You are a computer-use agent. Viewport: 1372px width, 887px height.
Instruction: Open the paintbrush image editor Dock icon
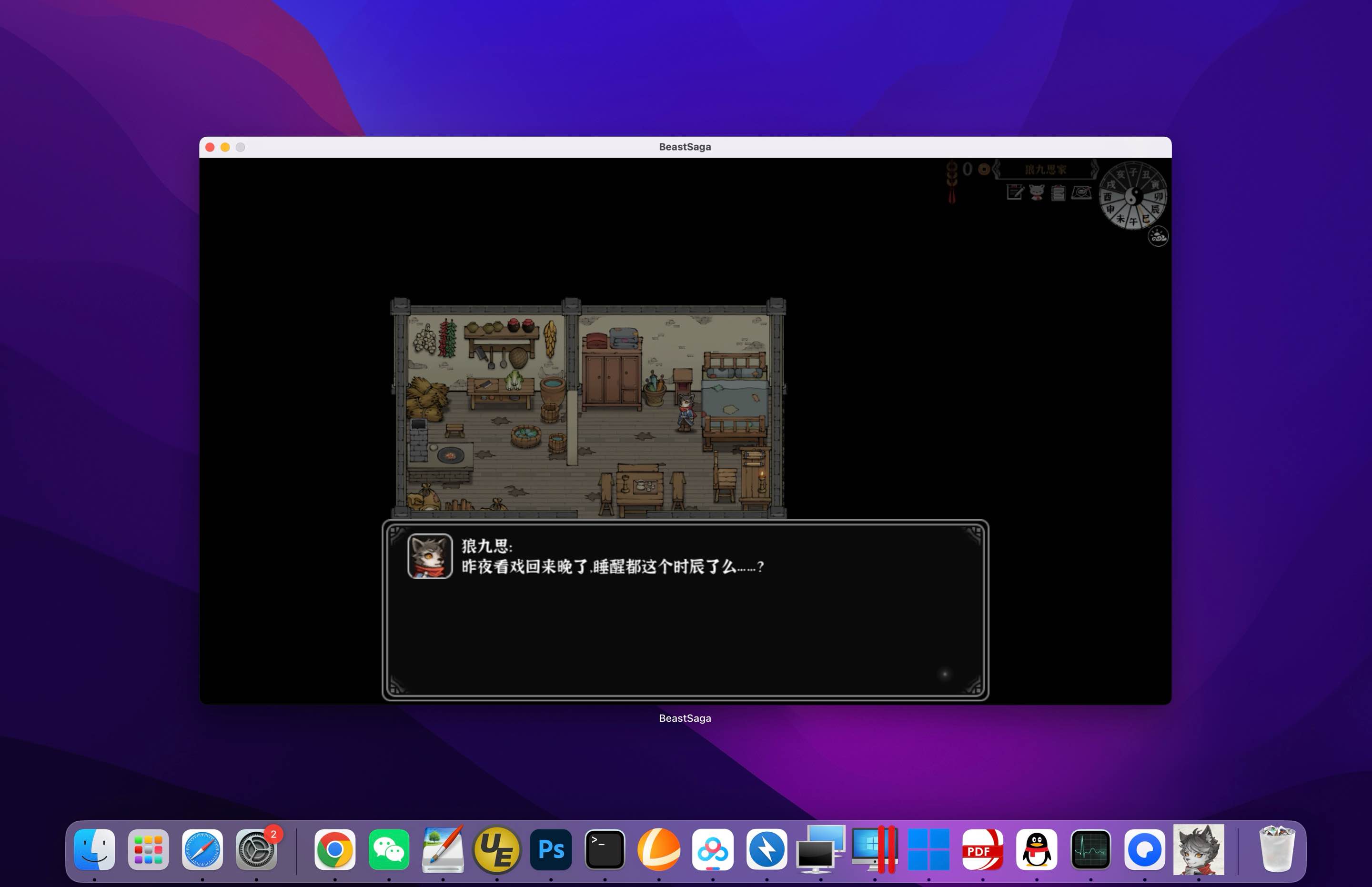(443, 849)
